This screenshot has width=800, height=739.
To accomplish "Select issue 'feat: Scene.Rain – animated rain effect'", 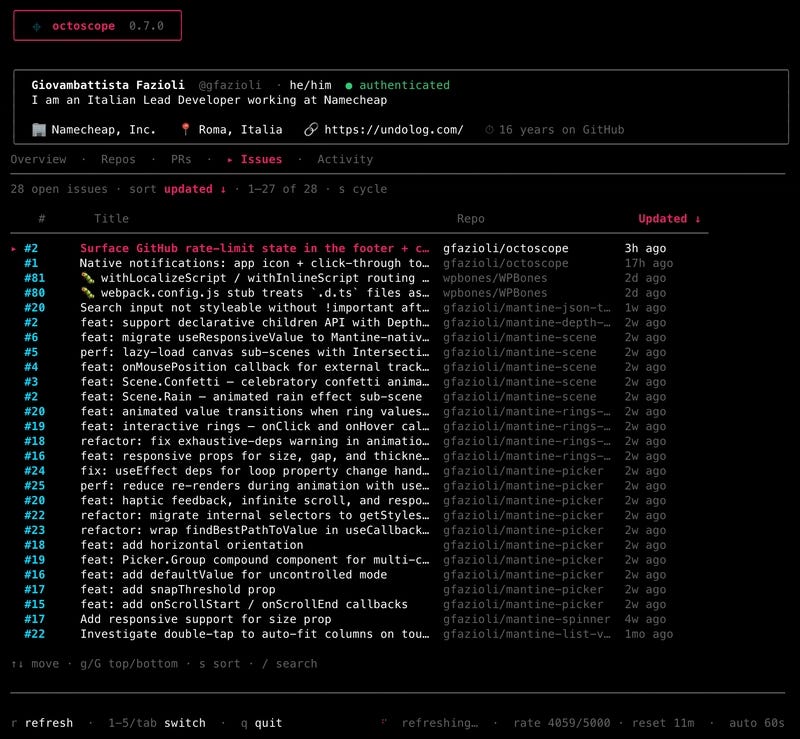I will click(359, 397).
